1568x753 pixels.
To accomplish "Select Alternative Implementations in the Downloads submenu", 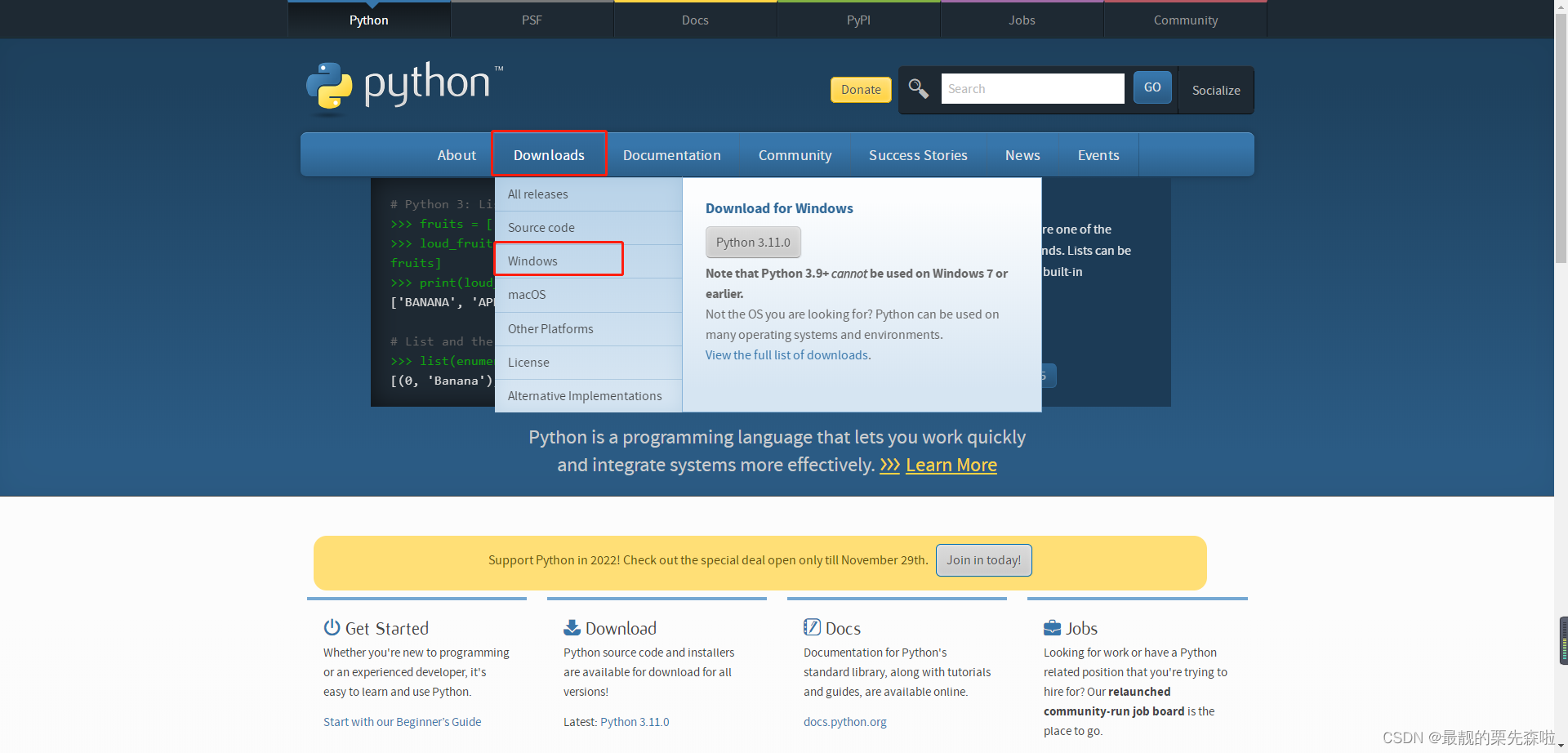I will coord(588,396).
